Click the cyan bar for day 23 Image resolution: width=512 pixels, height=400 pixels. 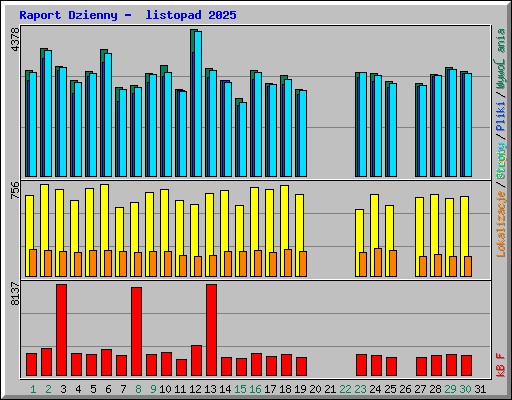pyautogui.click(x=363, y=124)
